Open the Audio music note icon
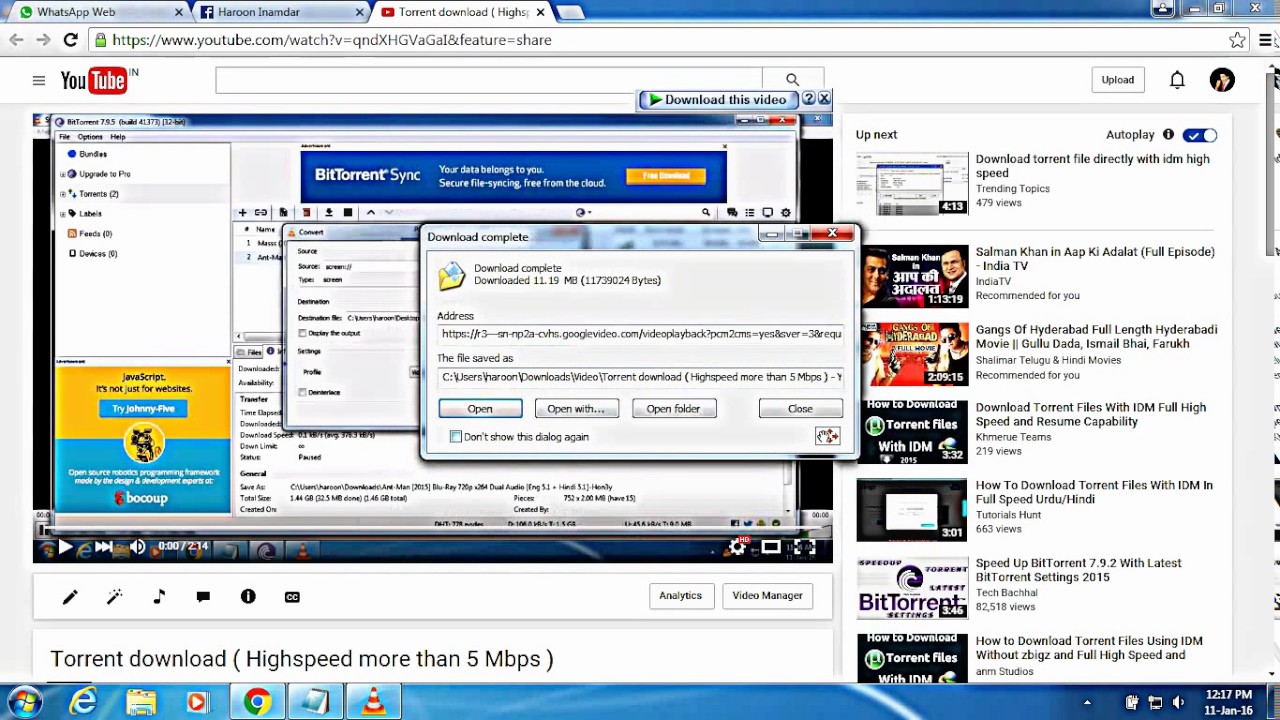1280x720 pixels. (159, 597)
